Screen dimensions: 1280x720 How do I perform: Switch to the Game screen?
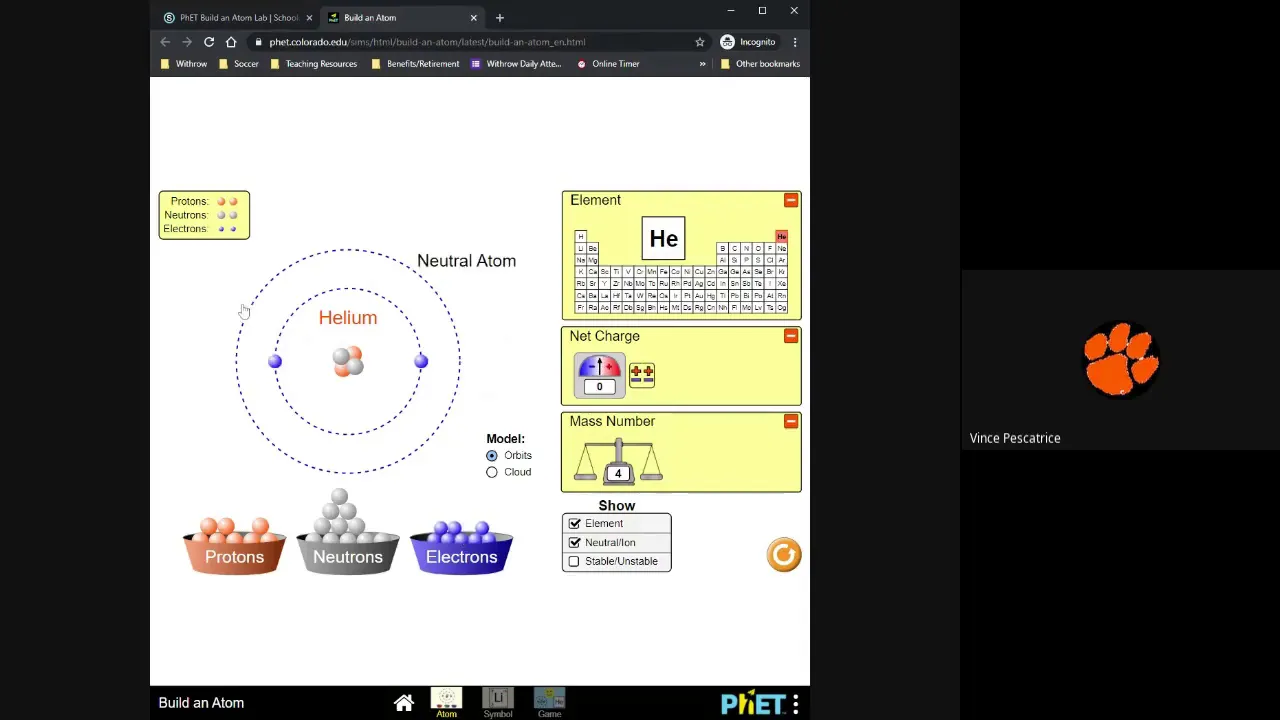(x=549, y=703)
